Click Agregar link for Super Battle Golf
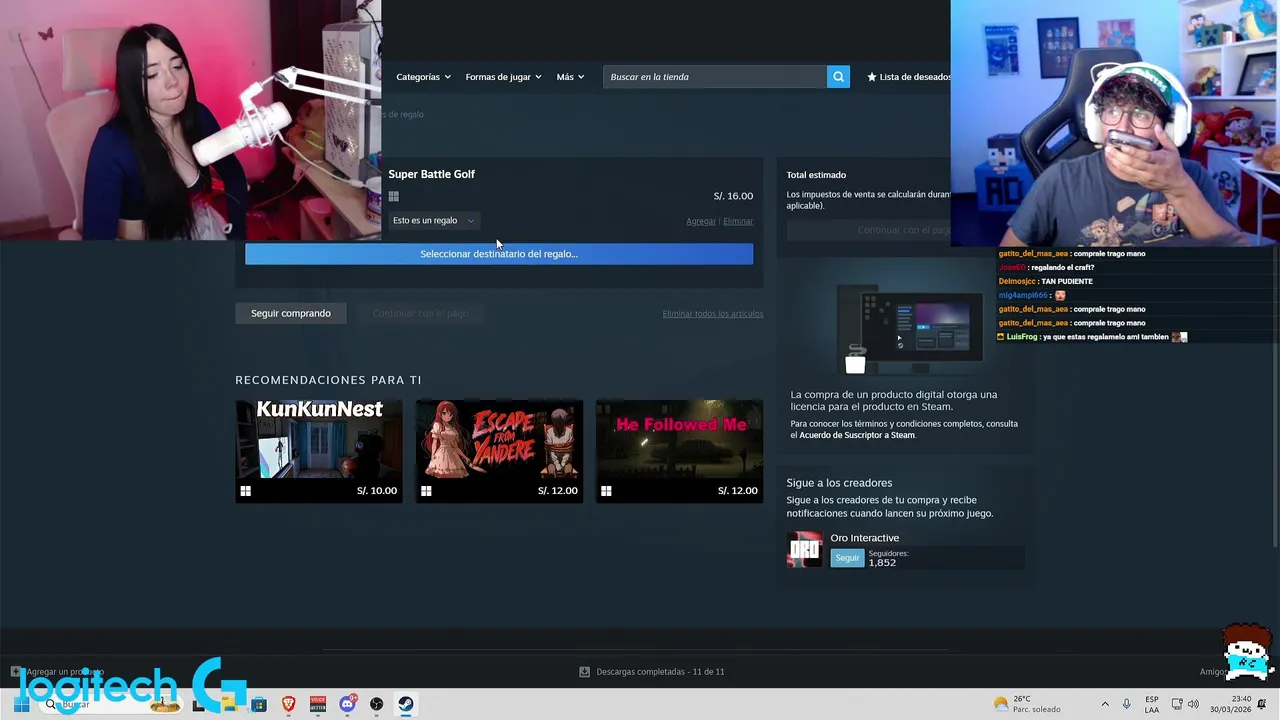The image size is (1280, 720). click(701, 221)
